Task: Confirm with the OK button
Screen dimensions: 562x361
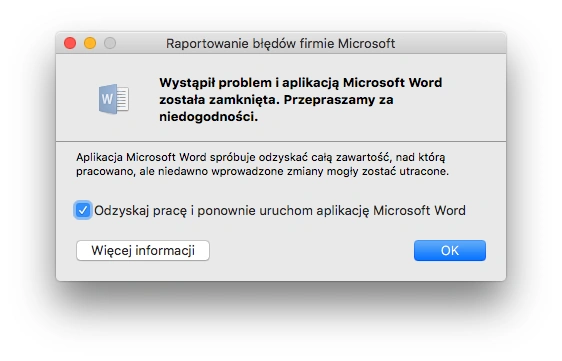Action: (449, 250)
